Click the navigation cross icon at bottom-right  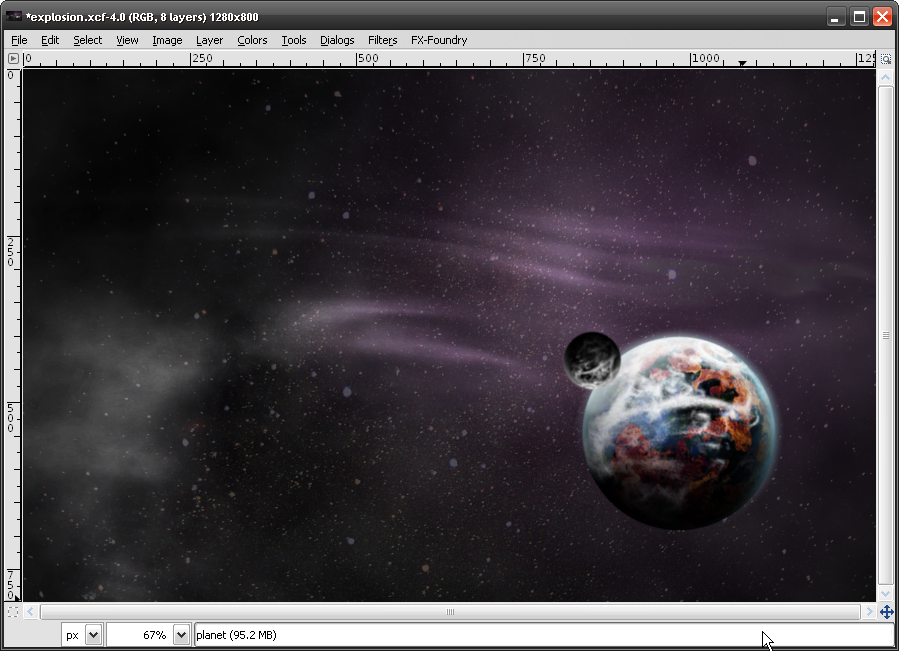pos(886,612)
